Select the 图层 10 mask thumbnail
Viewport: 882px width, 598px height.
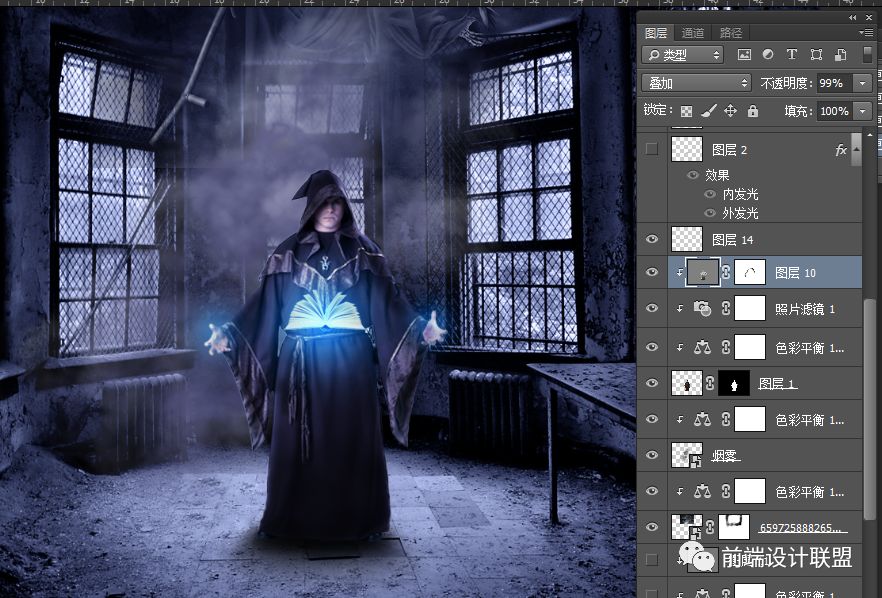point(750,273)
